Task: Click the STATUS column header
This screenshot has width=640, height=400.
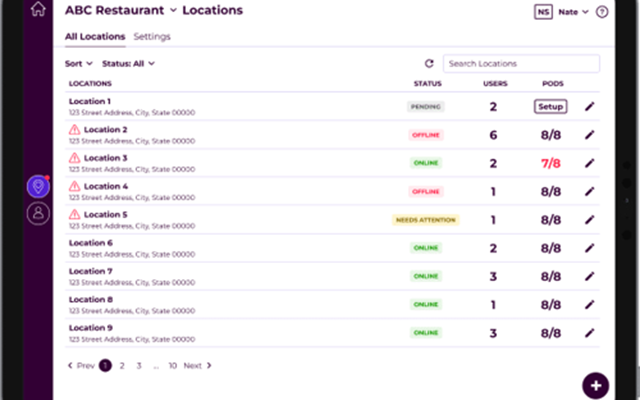Action: (x=427, y=84)
